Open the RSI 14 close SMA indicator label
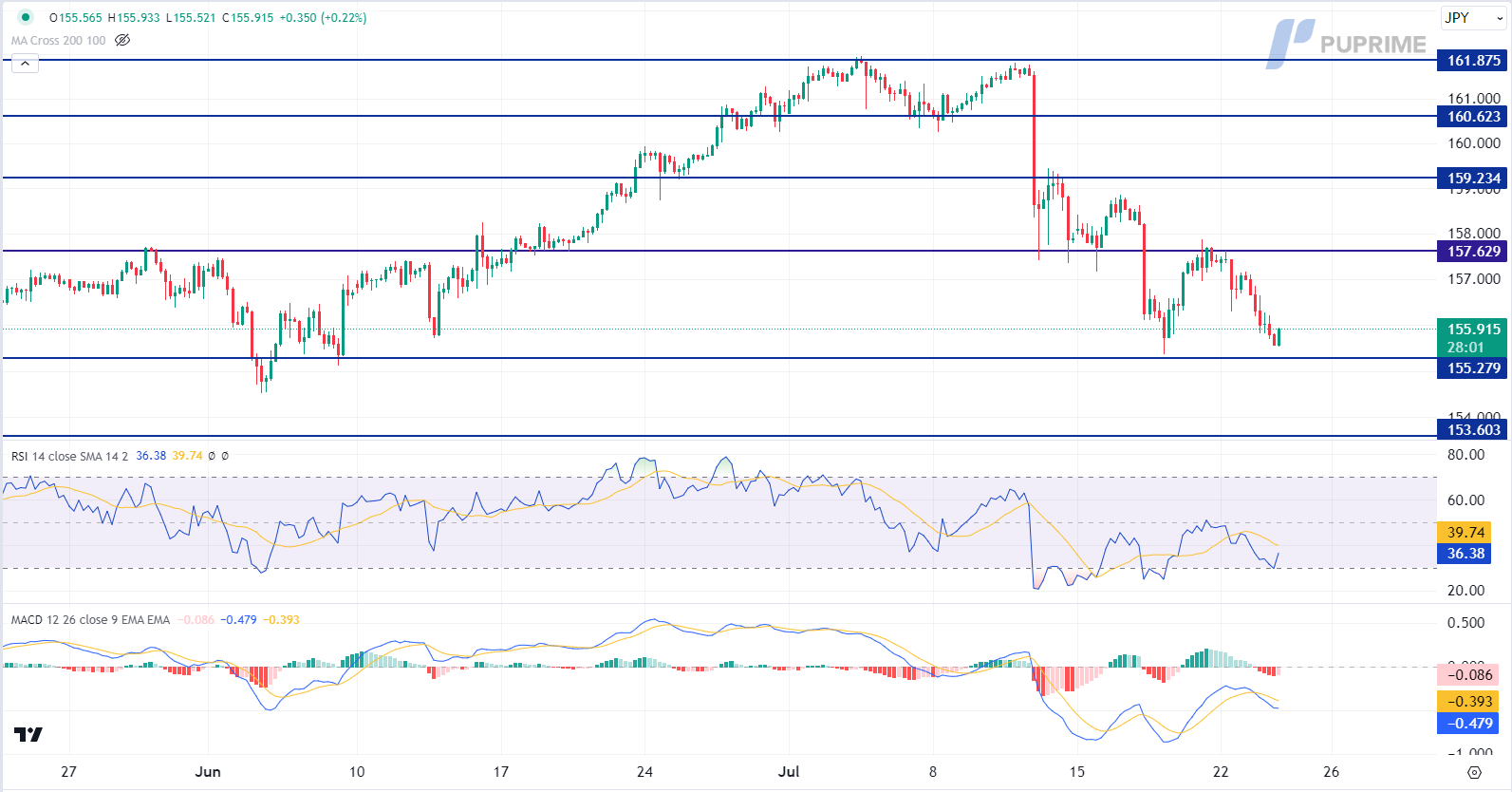Viewport: 1512px width, 792px height. click(69, 456)
